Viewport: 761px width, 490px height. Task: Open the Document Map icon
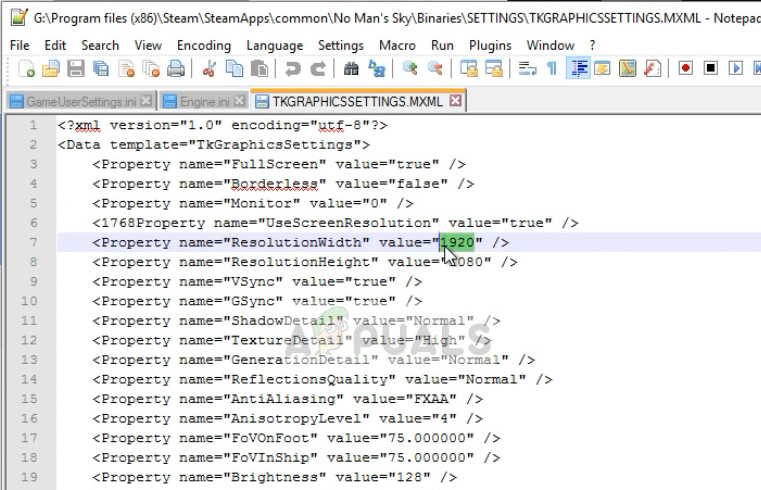(628, 69)
